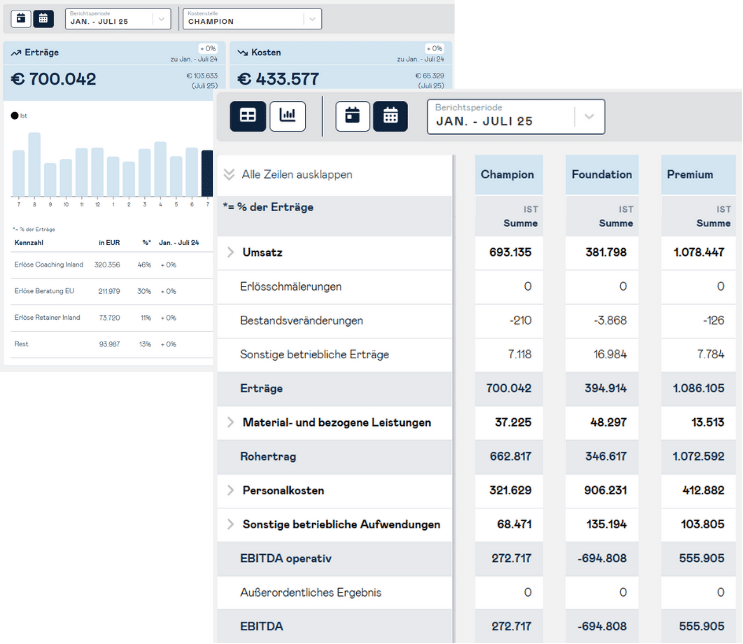Screen dimensions: 743x644
Task: Expand the Material- und bezogene Leistungen row
Action: [230, 422]
